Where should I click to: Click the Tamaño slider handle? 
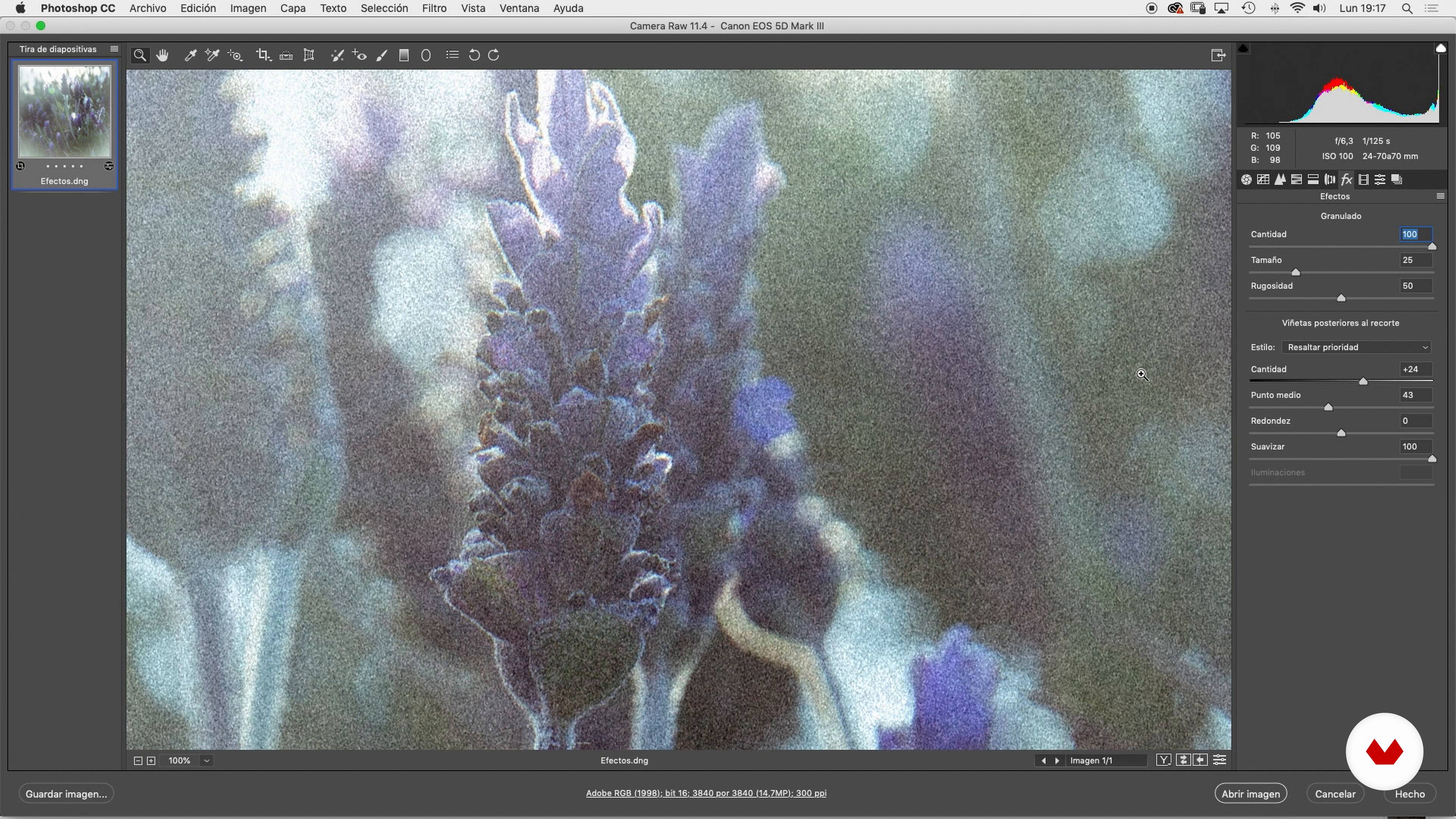(x=1296, y=273)
